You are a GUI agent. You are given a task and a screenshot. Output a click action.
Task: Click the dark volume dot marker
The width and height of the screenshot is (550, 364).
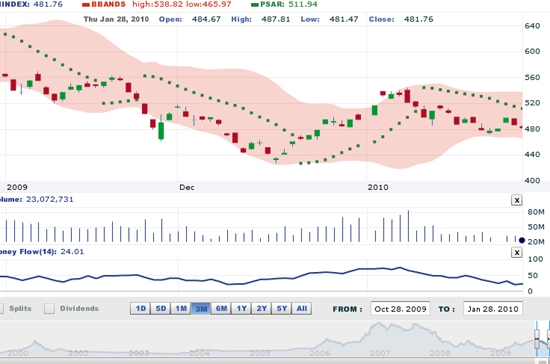pos(522,241)
